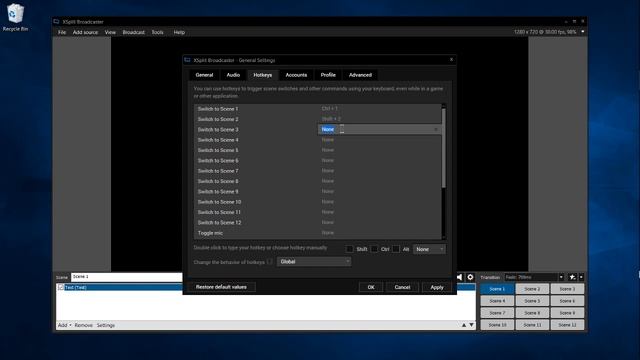Switch to Scene 12 button
640x360 pixels.
pos(567,325)
